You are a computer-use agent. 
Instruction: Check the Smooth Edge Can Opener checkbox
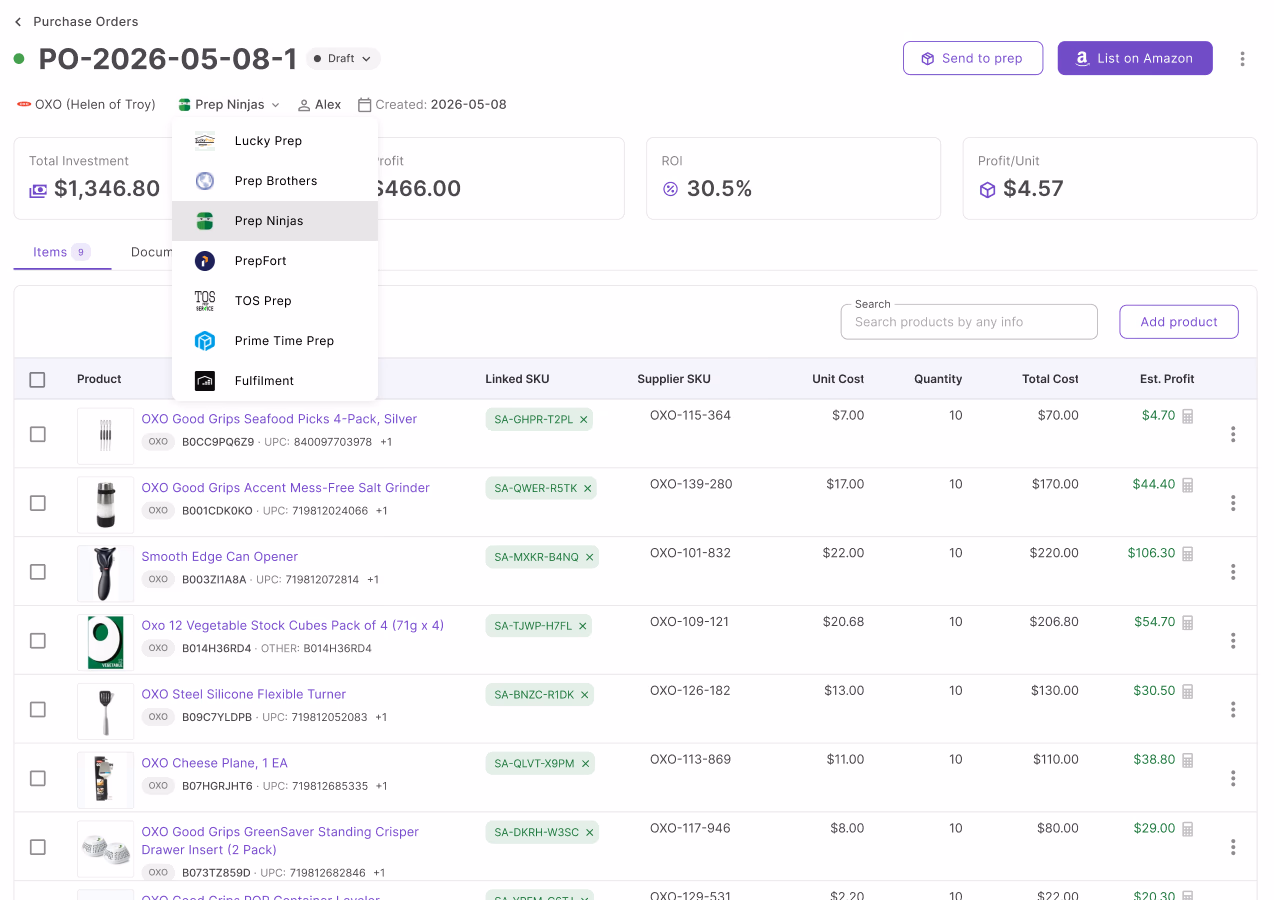coord(37,572)
